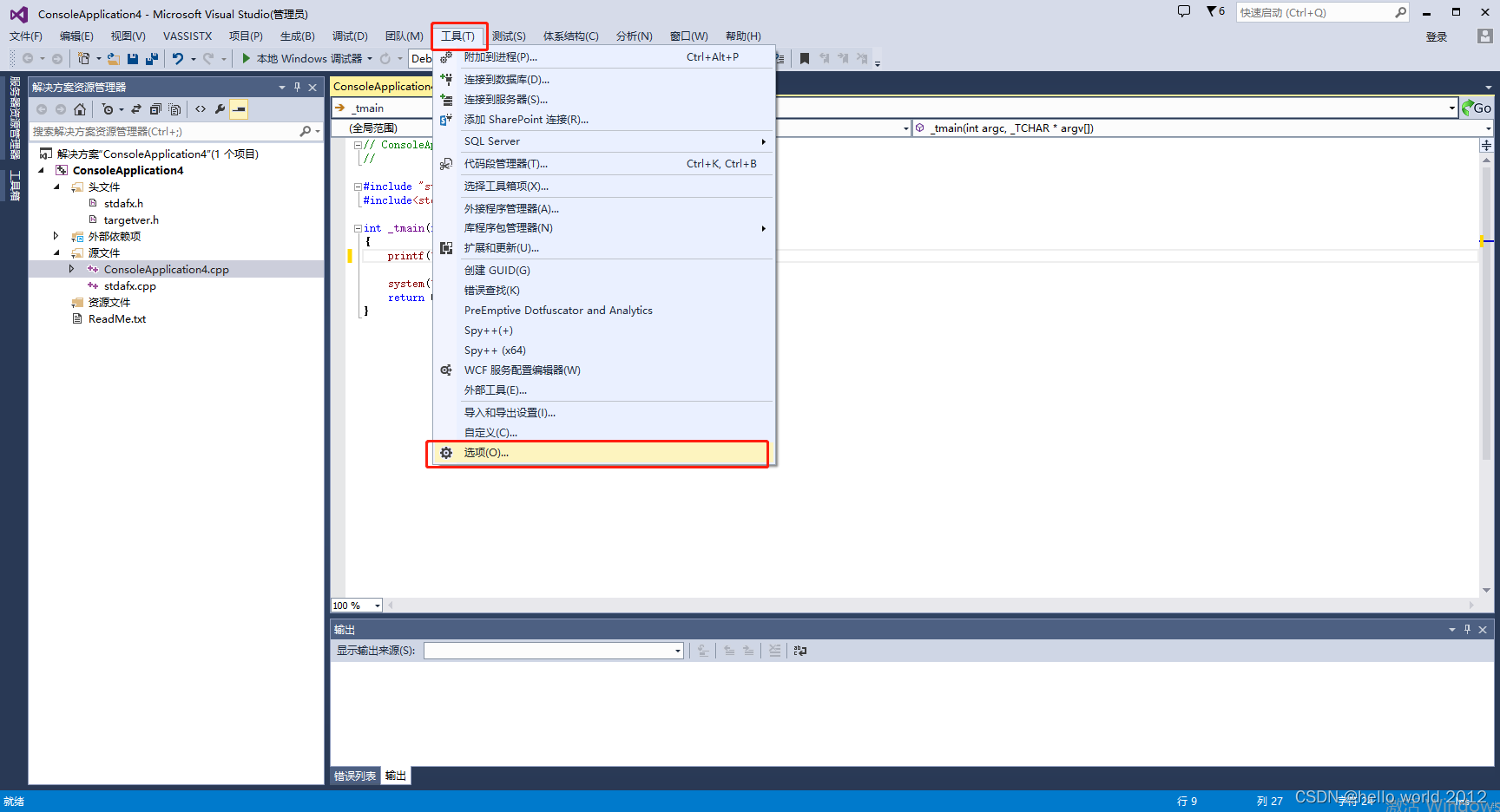Open the 工具(T) menu
Screen dimensions: 1500x812
pyautogui.click(x=458, y=36)
